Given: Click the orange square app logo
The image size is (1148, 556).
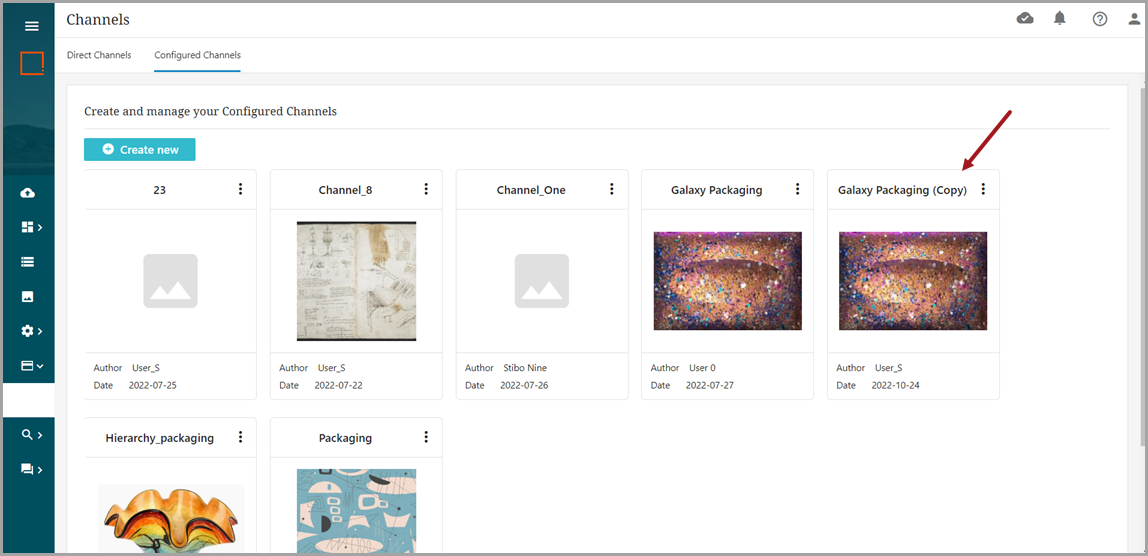Looking at the screenshot, I should pos(32,64).
